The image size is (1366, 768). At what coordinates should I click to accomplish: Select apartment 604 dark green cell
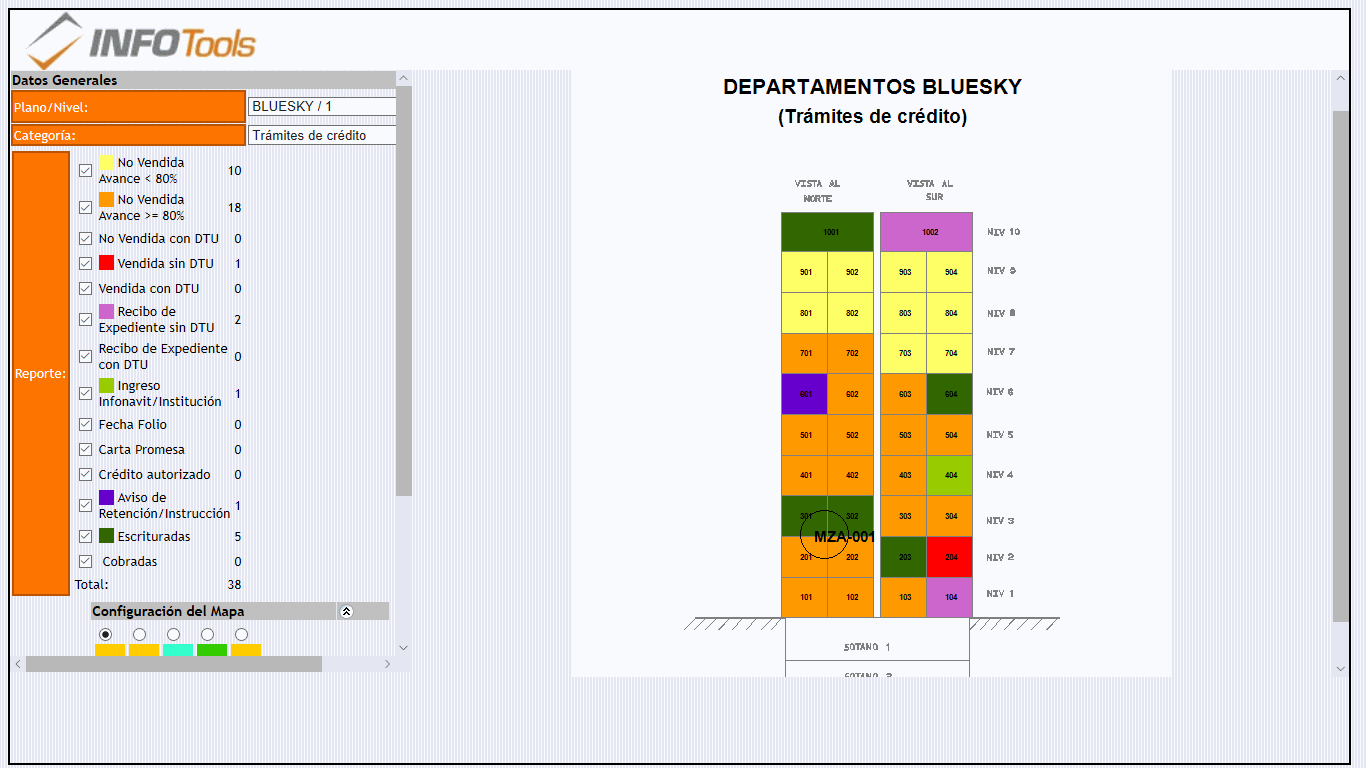(949, 394)
